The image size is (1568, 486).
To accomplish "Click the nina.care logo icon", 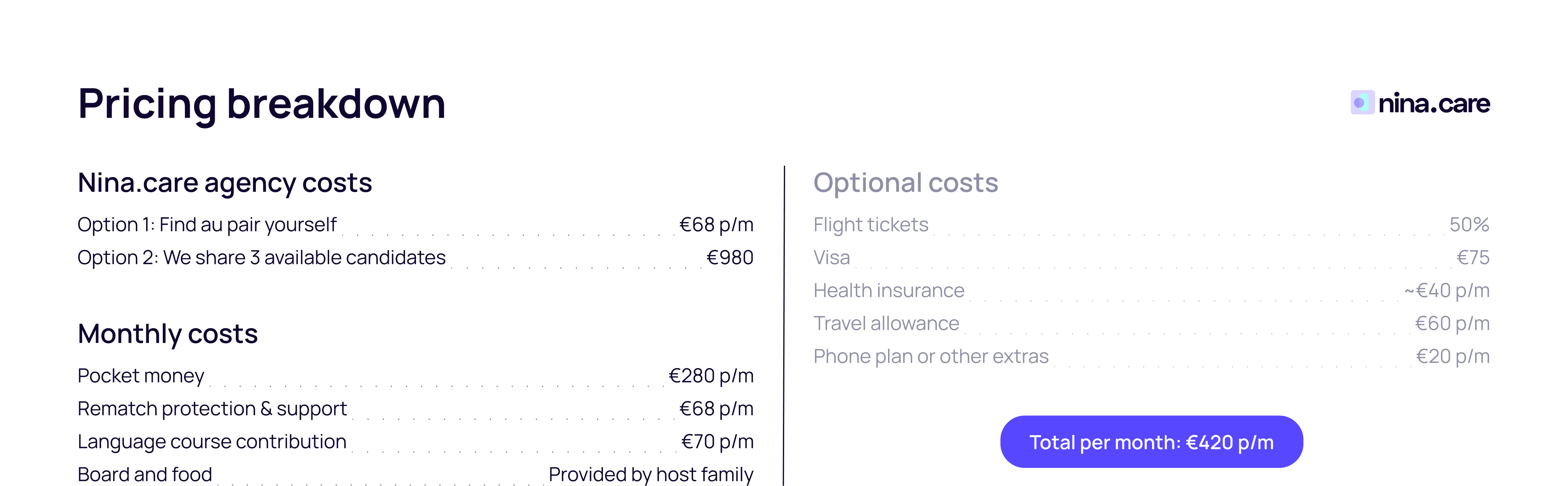I will [1362, 103].
